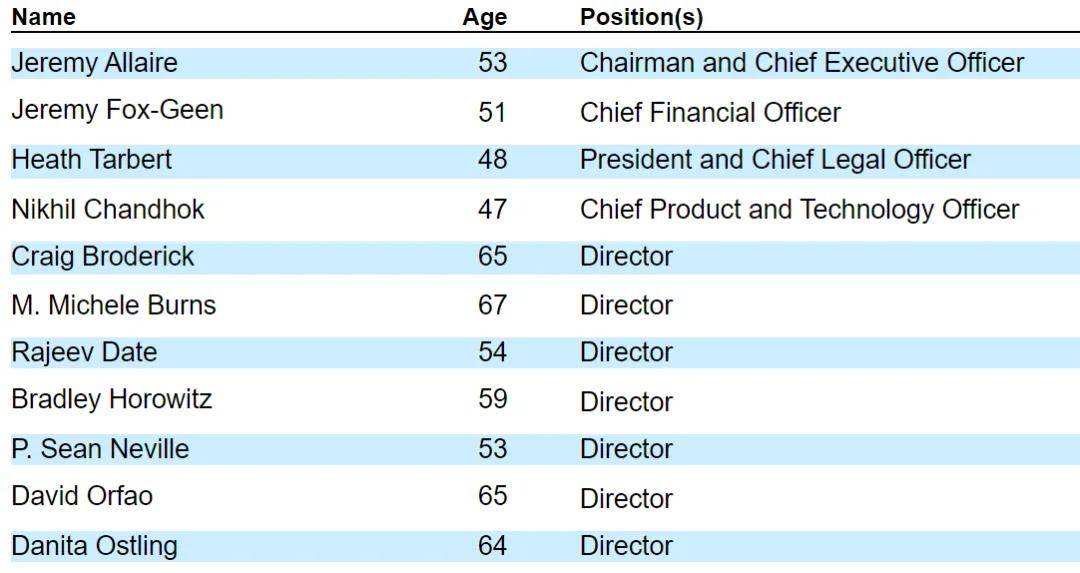Viewport: 1080px width, 573px height.
Task: Select the name Craig Broderick
Action: tap(103, 257)
